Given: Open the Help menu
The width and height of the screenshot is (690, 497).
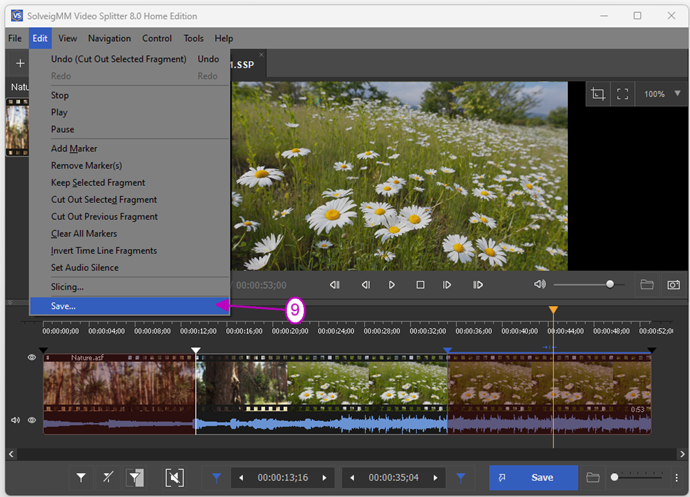Looking at the screenshot, I should pyautogui.click(x=224, y=38).
